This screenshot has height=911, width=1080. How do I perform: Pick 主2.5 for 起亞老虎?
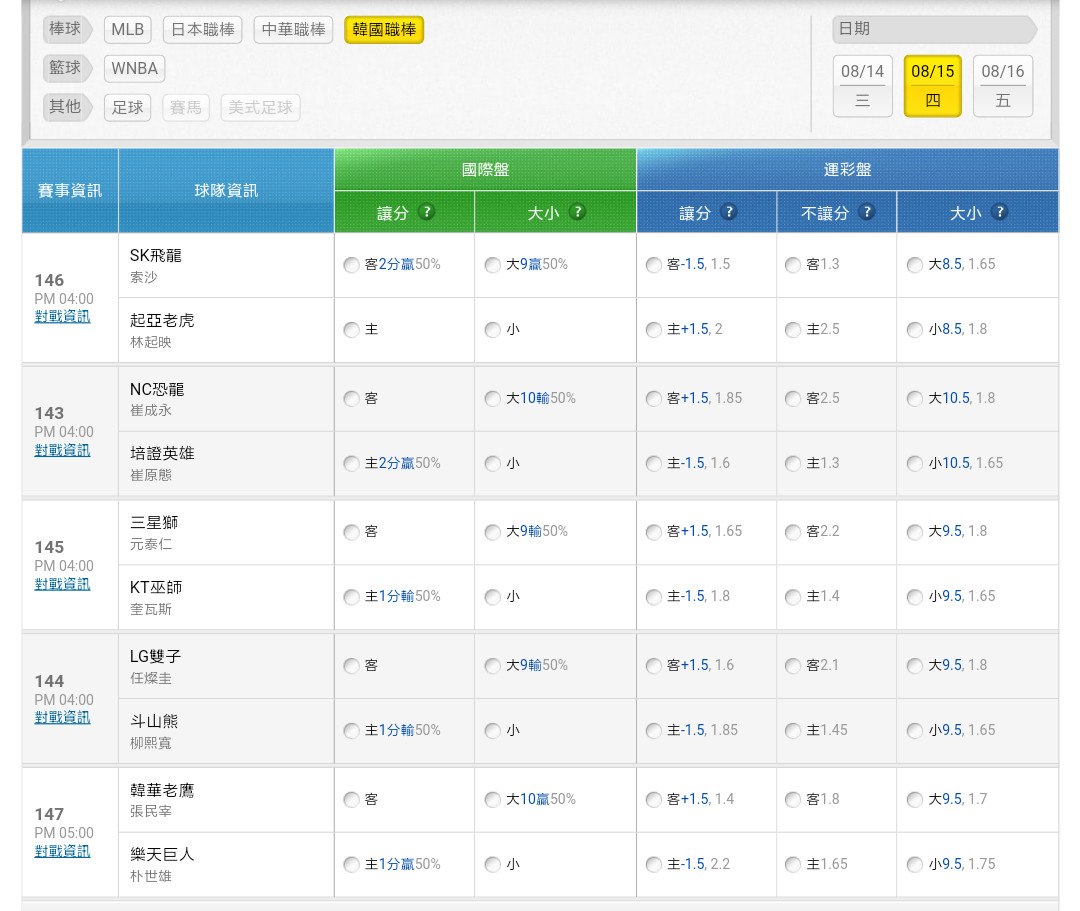(x=793, y=331)
